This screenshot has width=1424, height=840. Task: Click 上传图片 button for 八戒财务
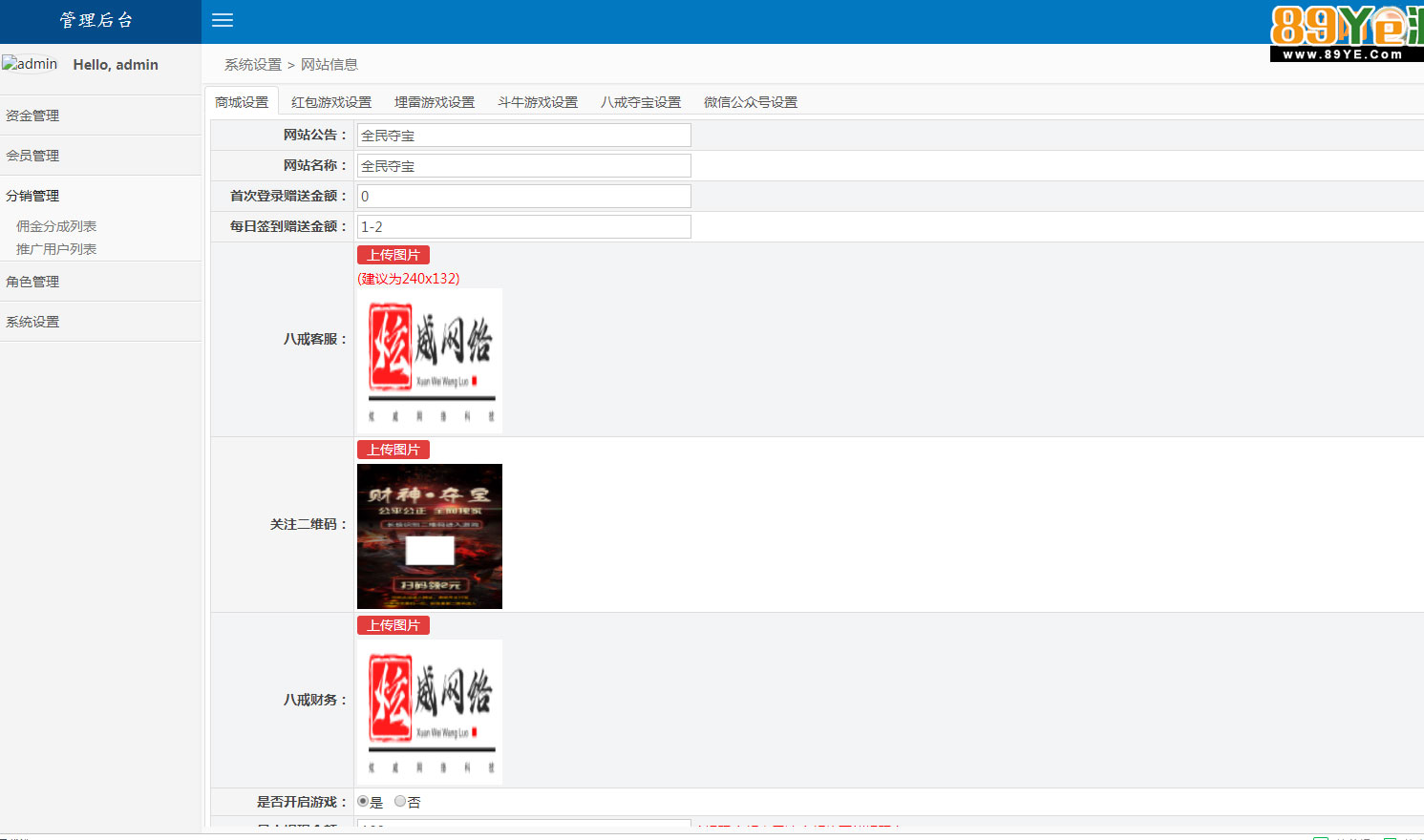point(393,625)
